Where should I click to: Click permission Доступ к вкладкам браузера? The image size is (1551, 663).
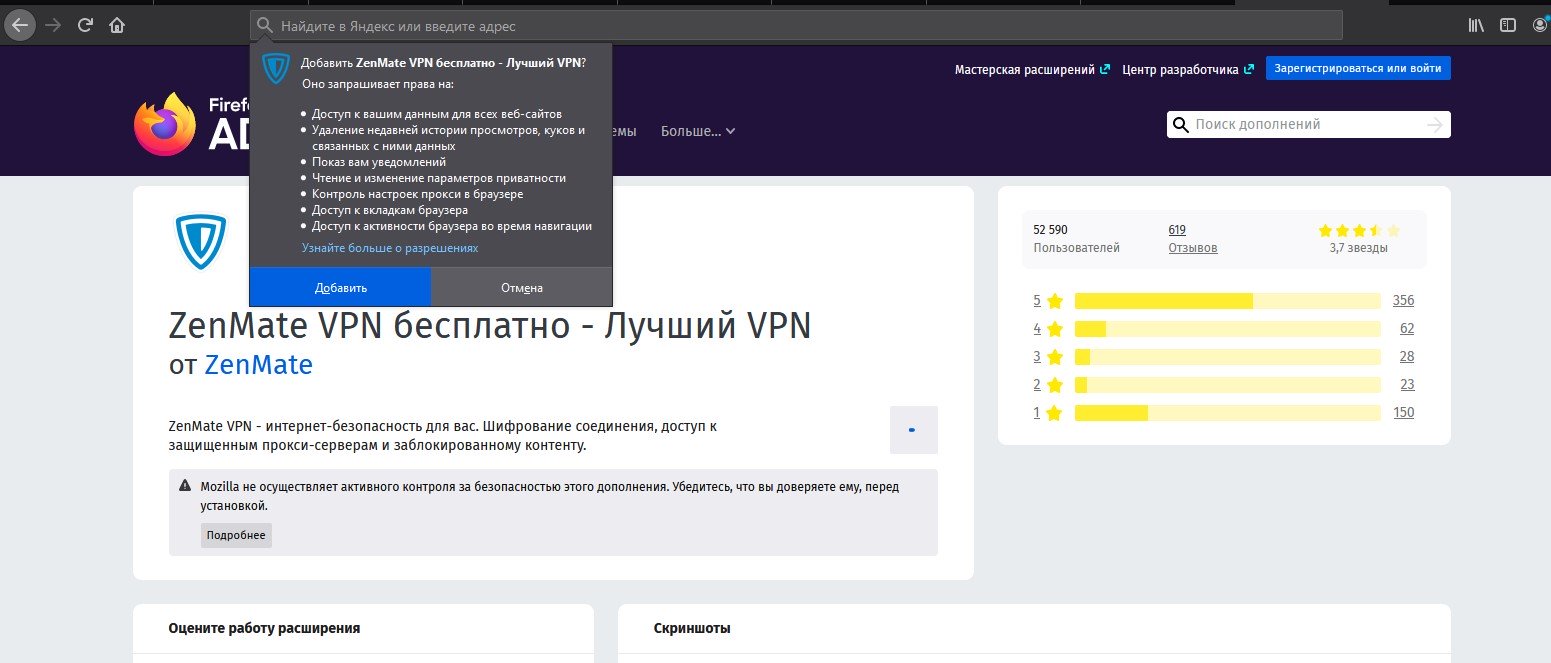390,210
